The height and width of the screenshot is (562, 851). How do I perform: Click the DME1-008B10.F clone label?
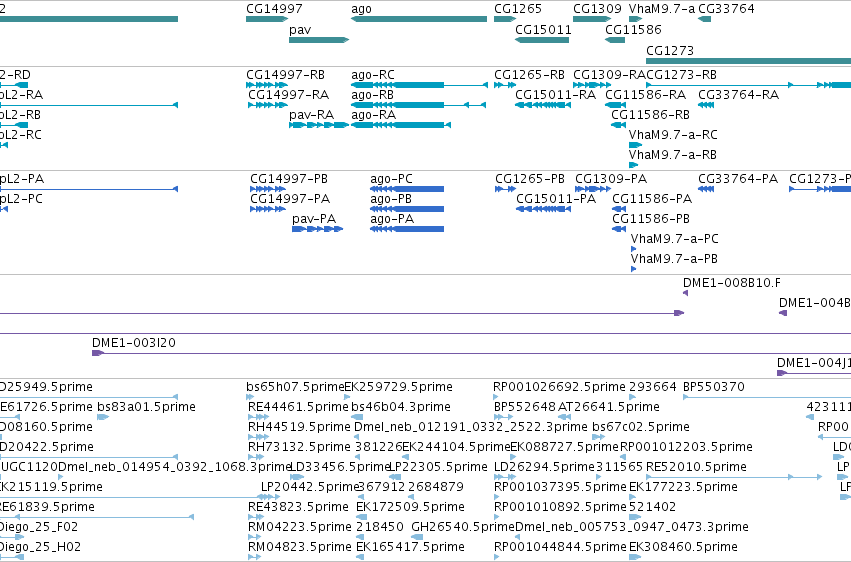coord(732,283)
